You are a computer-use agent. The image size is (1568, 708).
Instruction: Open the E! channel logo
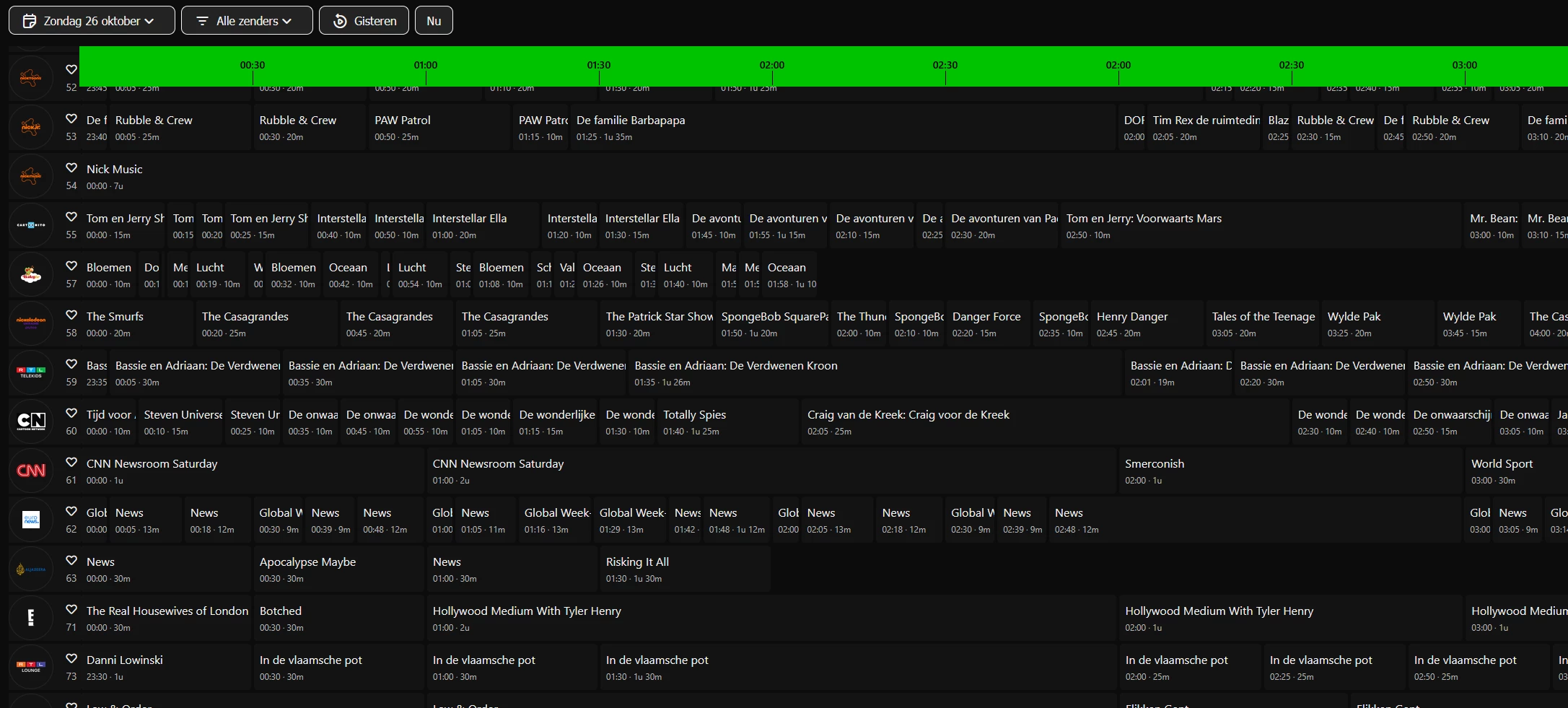31,618
